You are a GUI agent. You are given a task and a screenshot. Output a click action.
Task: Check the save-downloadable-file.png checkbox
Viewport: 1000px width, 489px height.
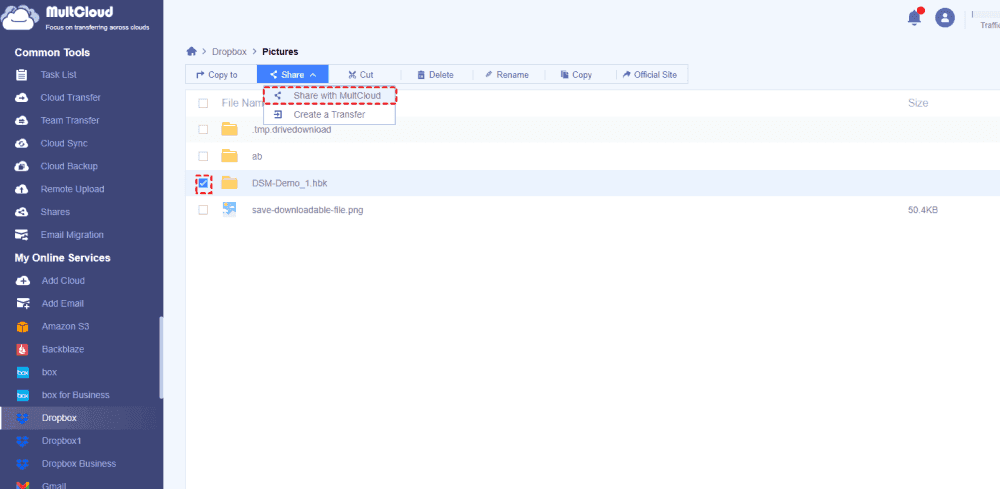[203, 210]
